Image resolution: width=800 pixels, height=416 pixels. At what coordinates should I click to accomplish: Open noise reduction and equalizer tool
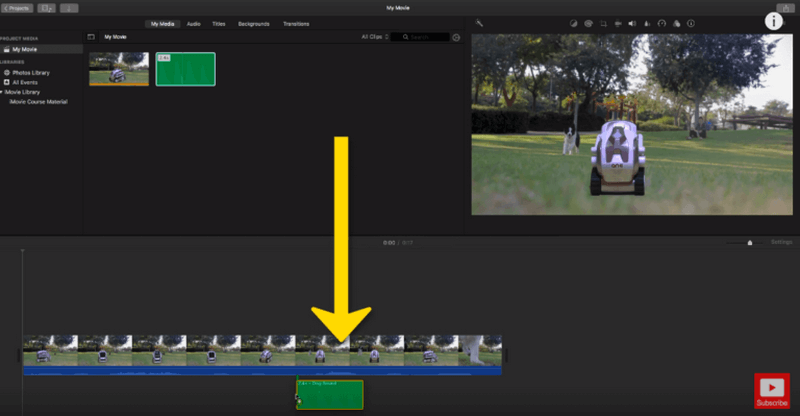pos(647,23)
